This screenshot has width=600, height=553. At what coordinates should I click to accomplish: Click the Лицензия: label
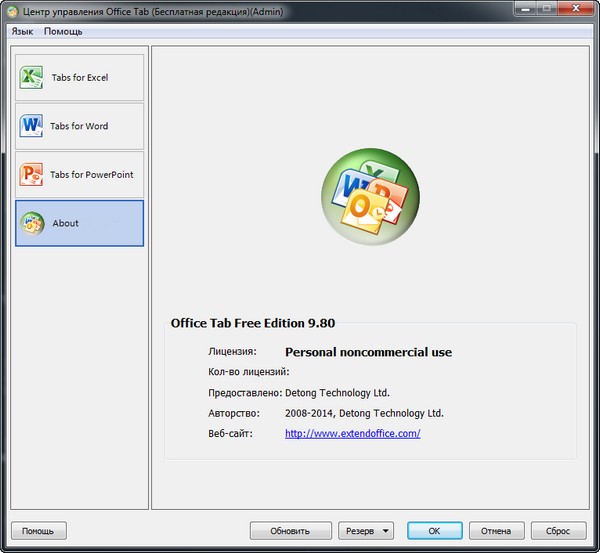click(x=232, y=351)
